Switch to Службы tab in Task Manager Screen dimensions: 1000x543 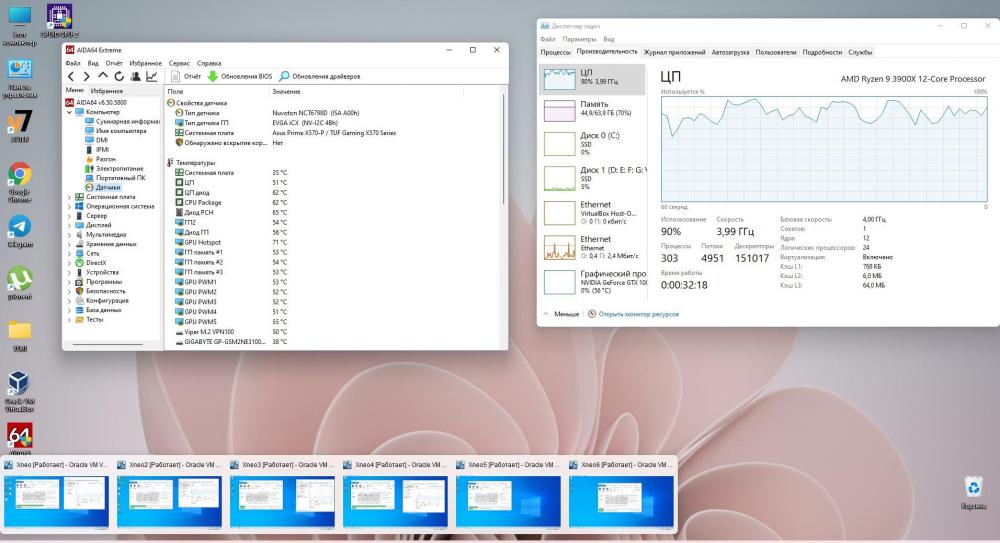click(x=860, y=52)
